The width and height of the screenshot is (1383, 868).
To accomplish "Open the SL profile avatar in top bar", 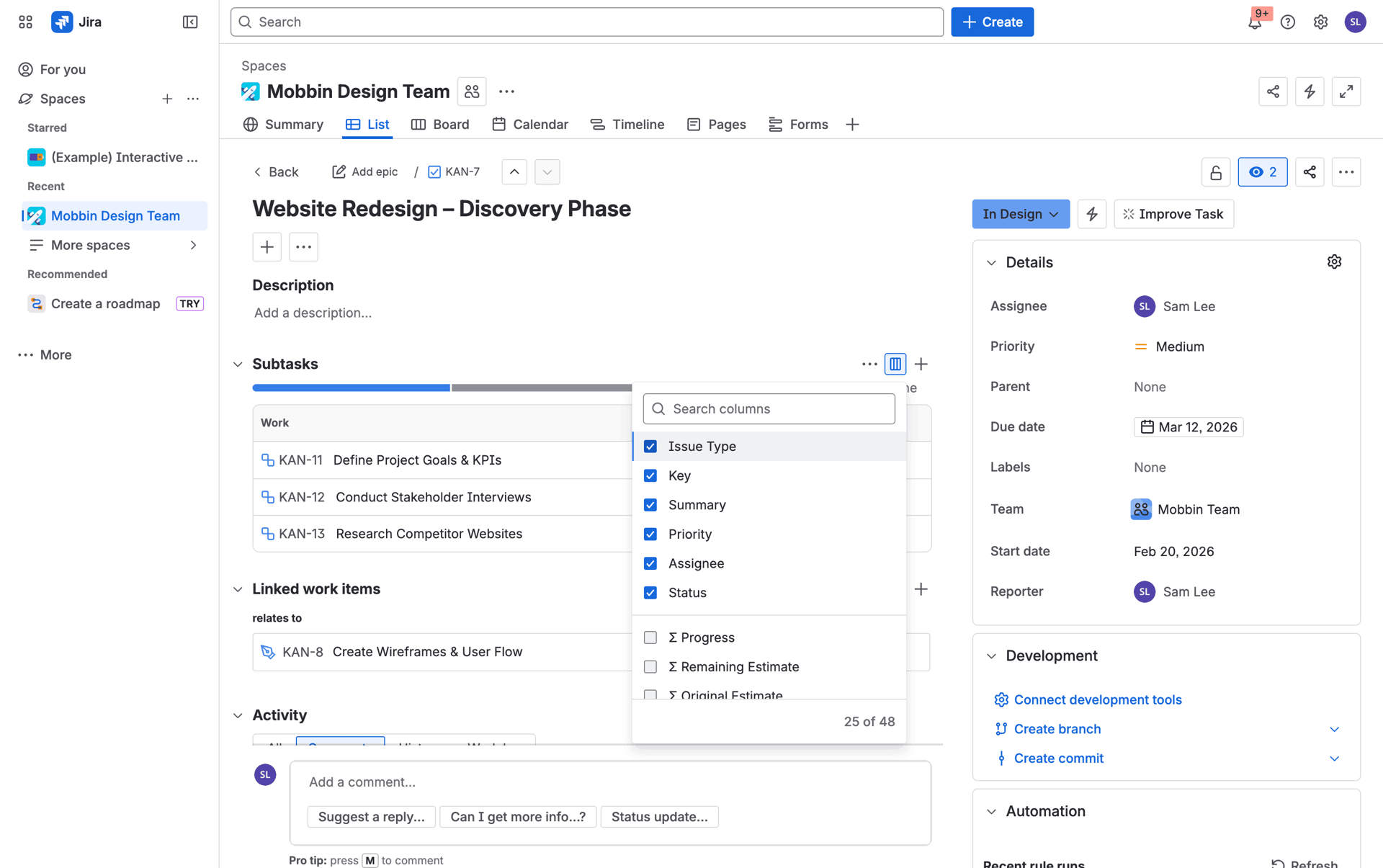I will pyautogui.click(x=1355, y=22).
